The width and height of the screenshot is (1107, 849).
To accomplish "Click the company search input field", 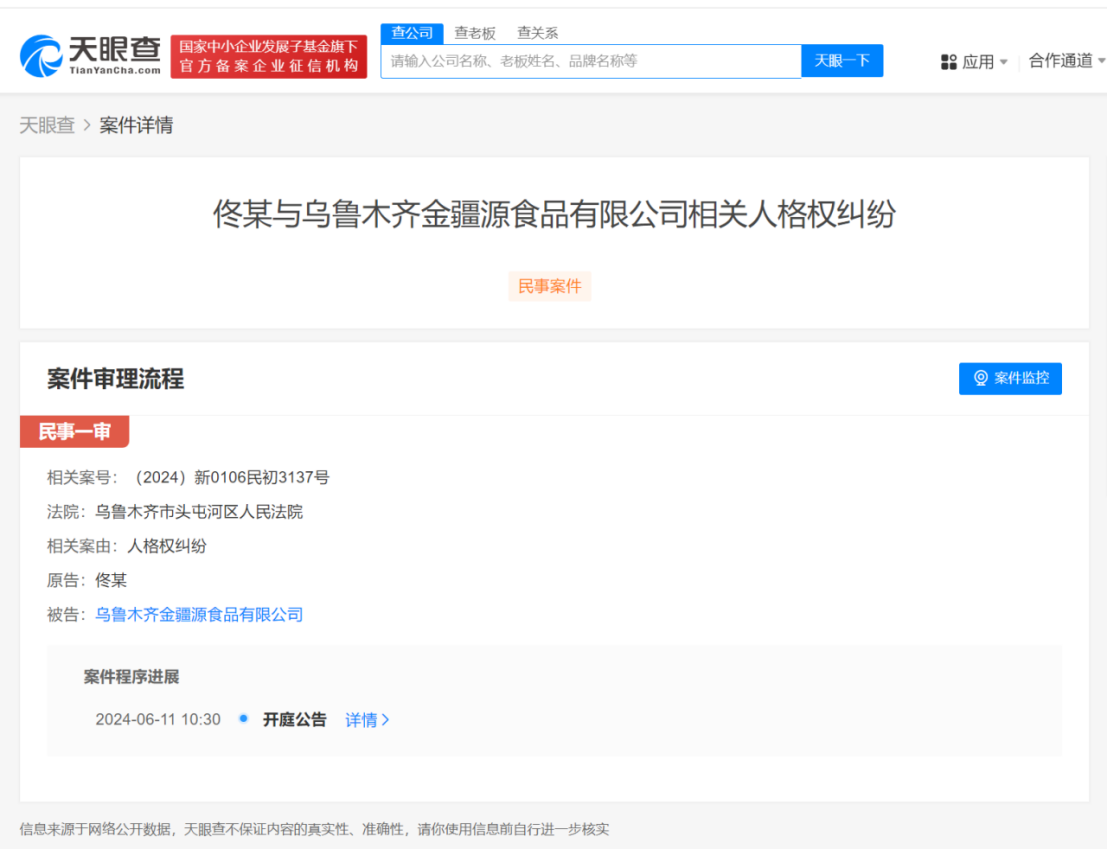I will click(590, 61).
